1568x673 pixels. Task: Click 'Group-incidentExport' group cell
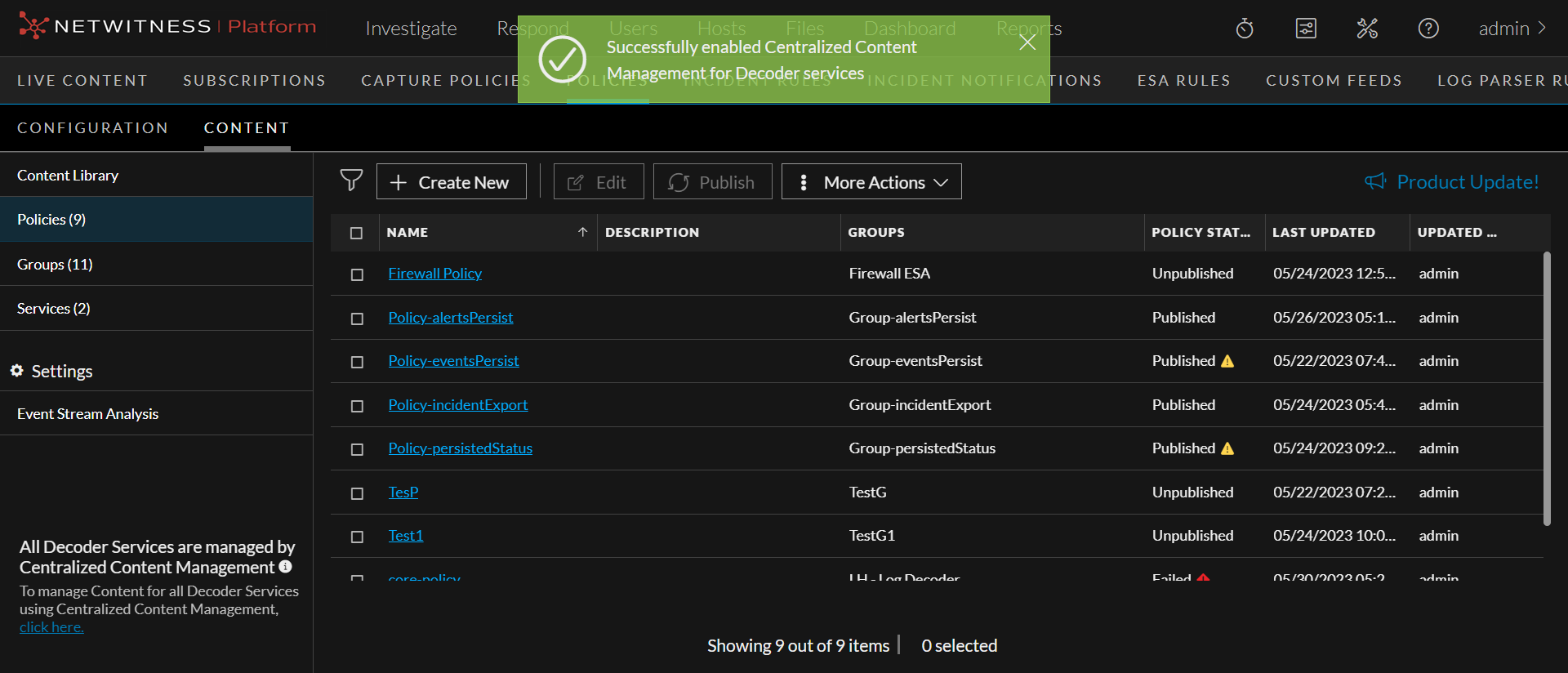pos(920,404)
